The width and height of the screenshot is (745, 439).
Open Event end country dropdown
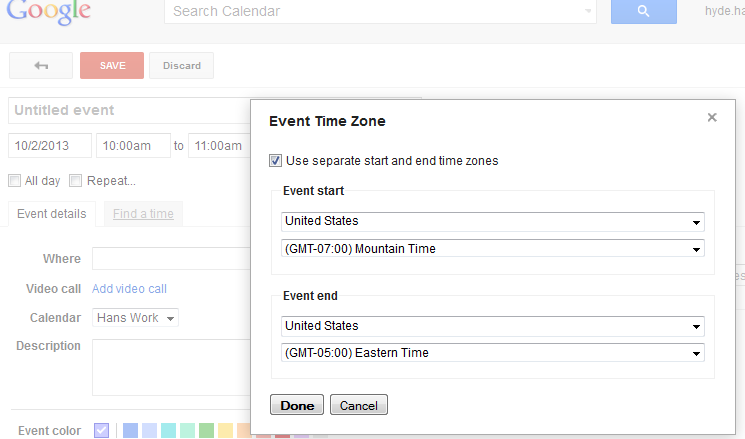(493, 326)
